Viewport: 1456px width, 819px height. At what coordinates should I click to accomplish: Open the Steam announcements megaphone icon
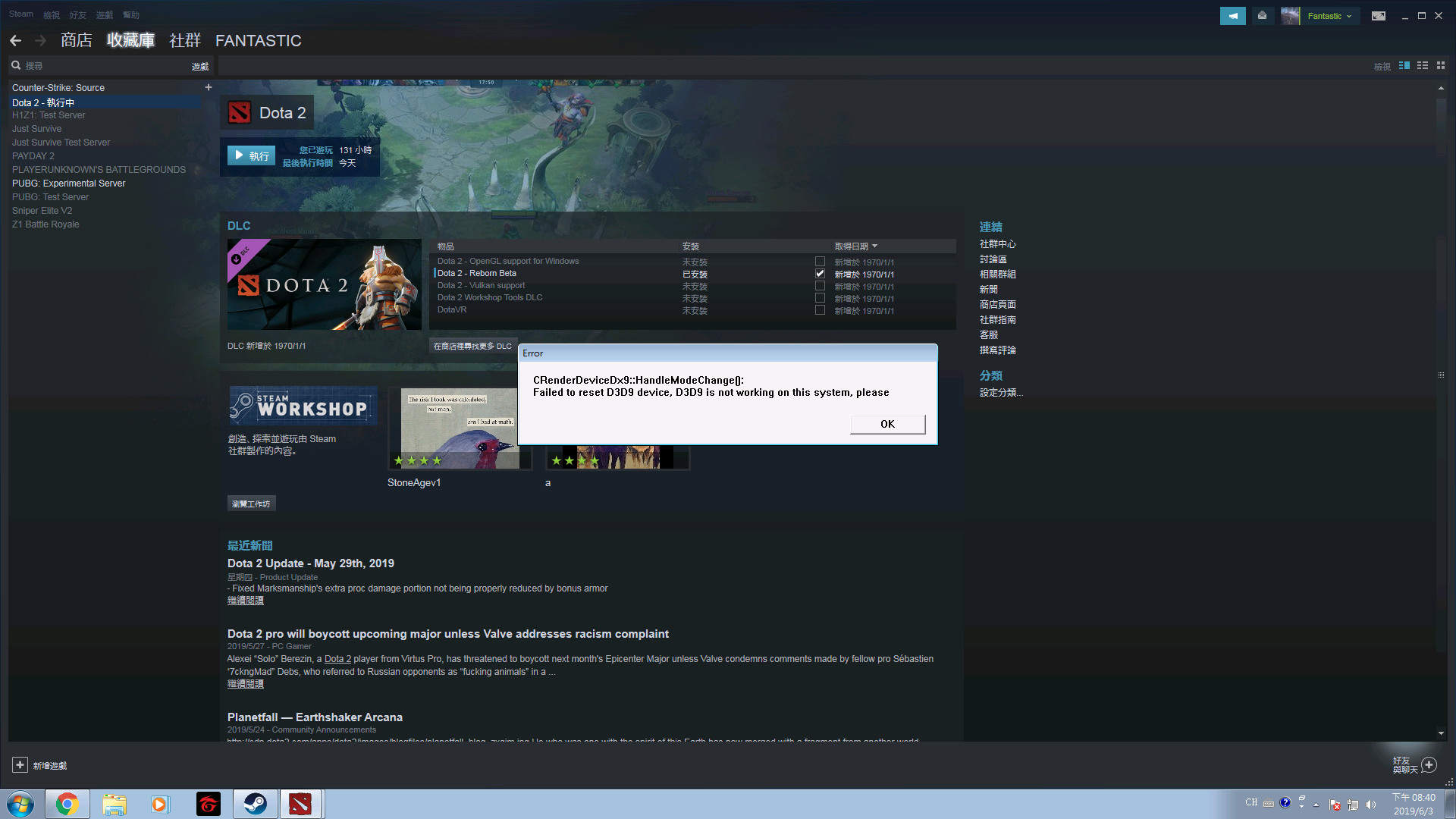1232,16
